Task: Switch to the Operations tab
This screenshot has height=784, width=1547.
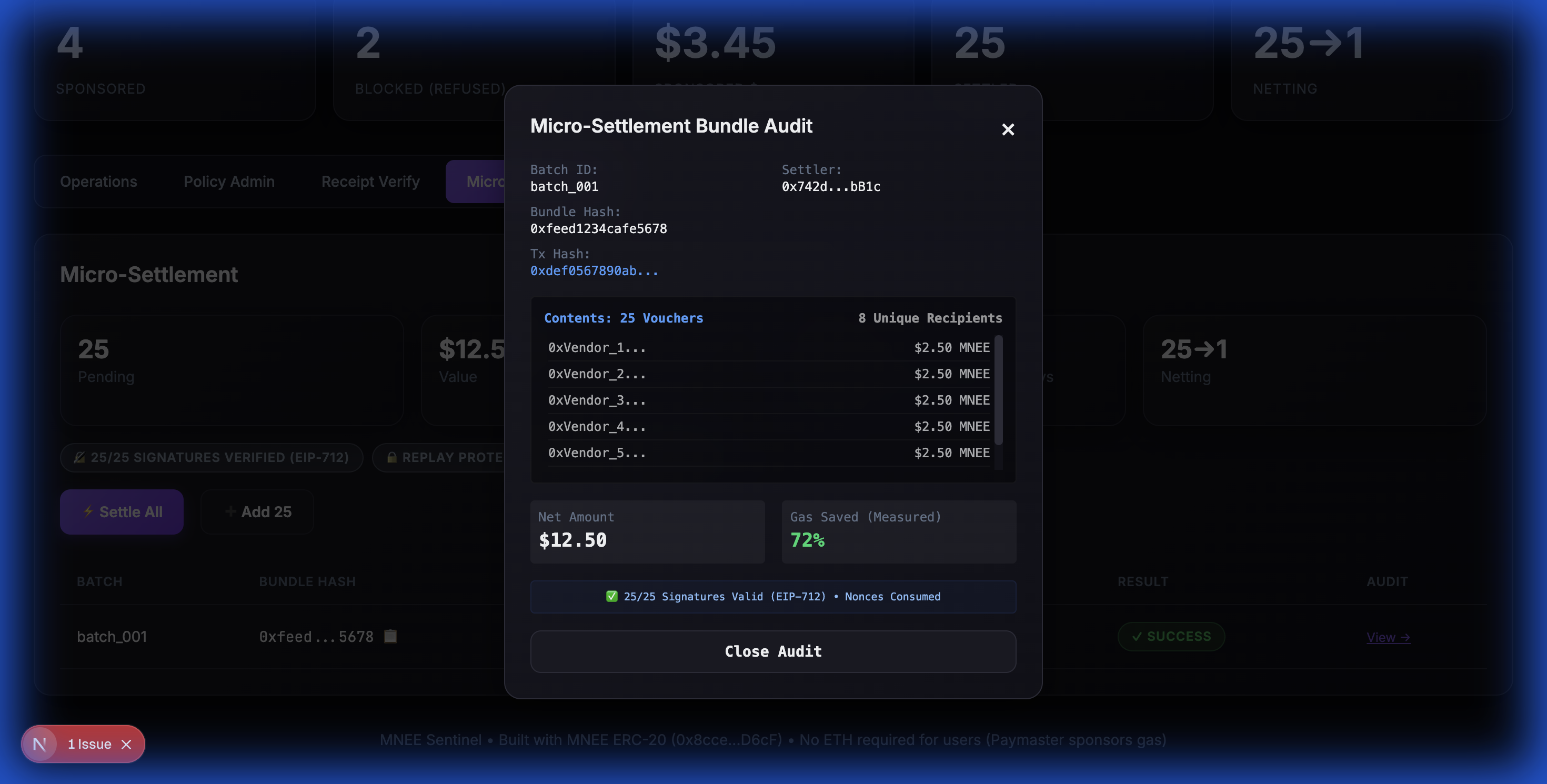Action: [x=98, y=182]
